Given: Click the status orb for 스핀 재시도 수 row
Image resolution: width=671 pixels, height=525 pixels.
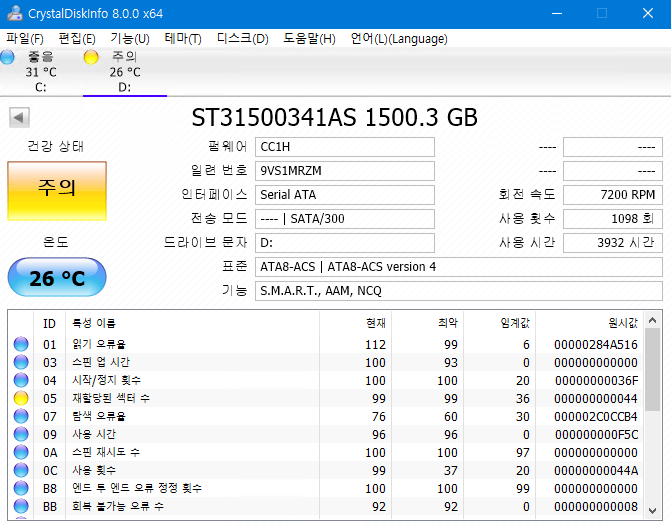Looking at the screenshot, I should coord(21,452).
